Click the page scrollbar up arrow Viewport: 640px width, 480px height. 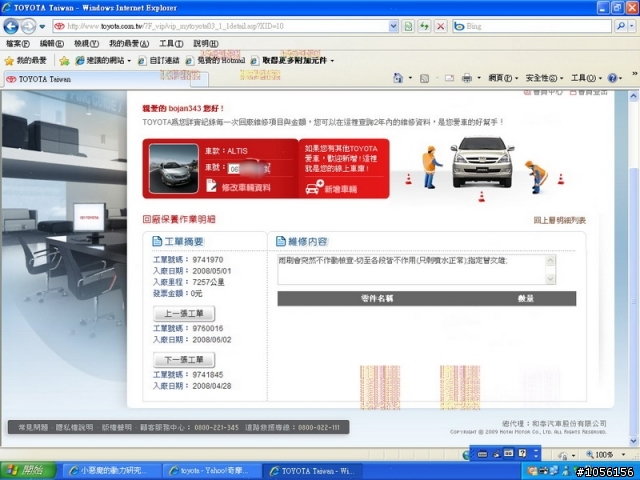pyautogui.click(x=633, y=96)
